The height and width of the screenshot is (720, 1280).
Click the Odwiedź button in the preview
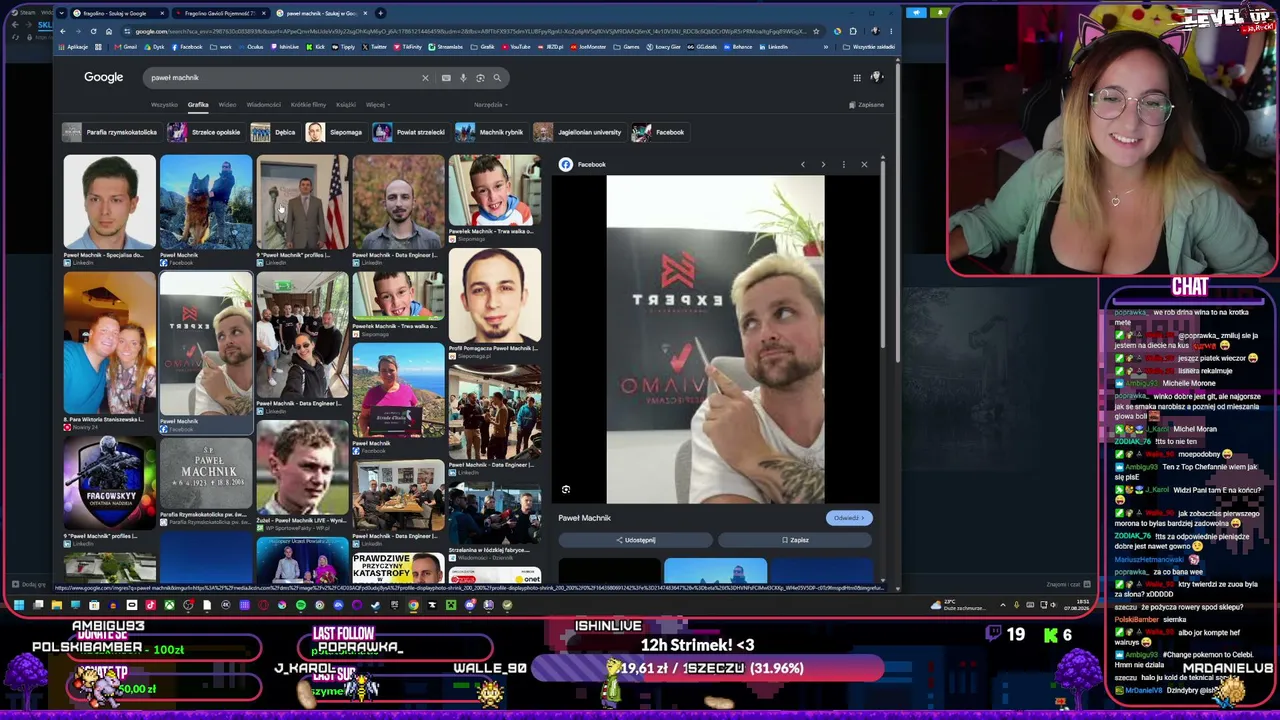point(849,518)
